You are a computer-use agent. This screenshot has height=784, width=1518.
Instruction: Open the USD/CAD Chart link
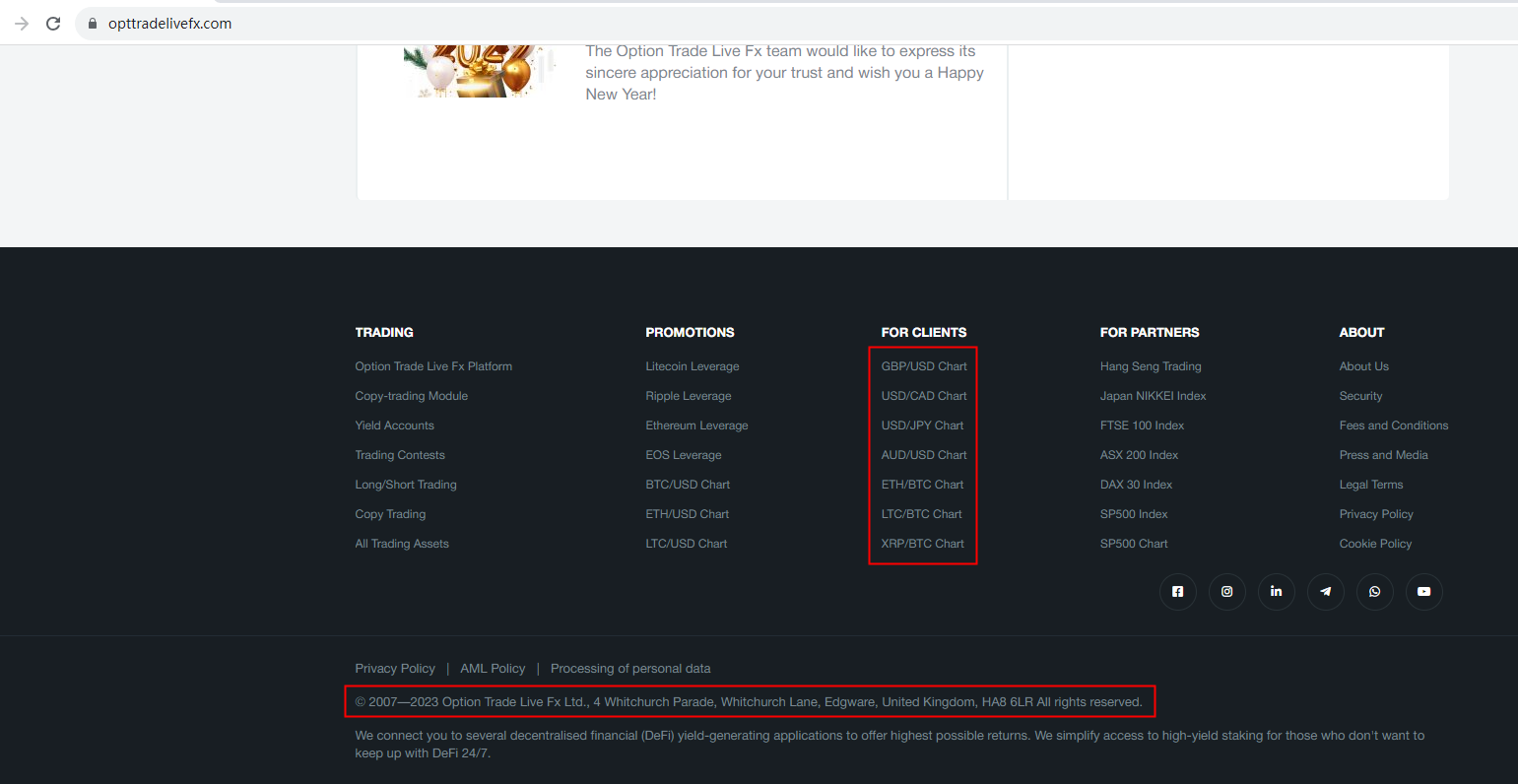click(924, 396)
